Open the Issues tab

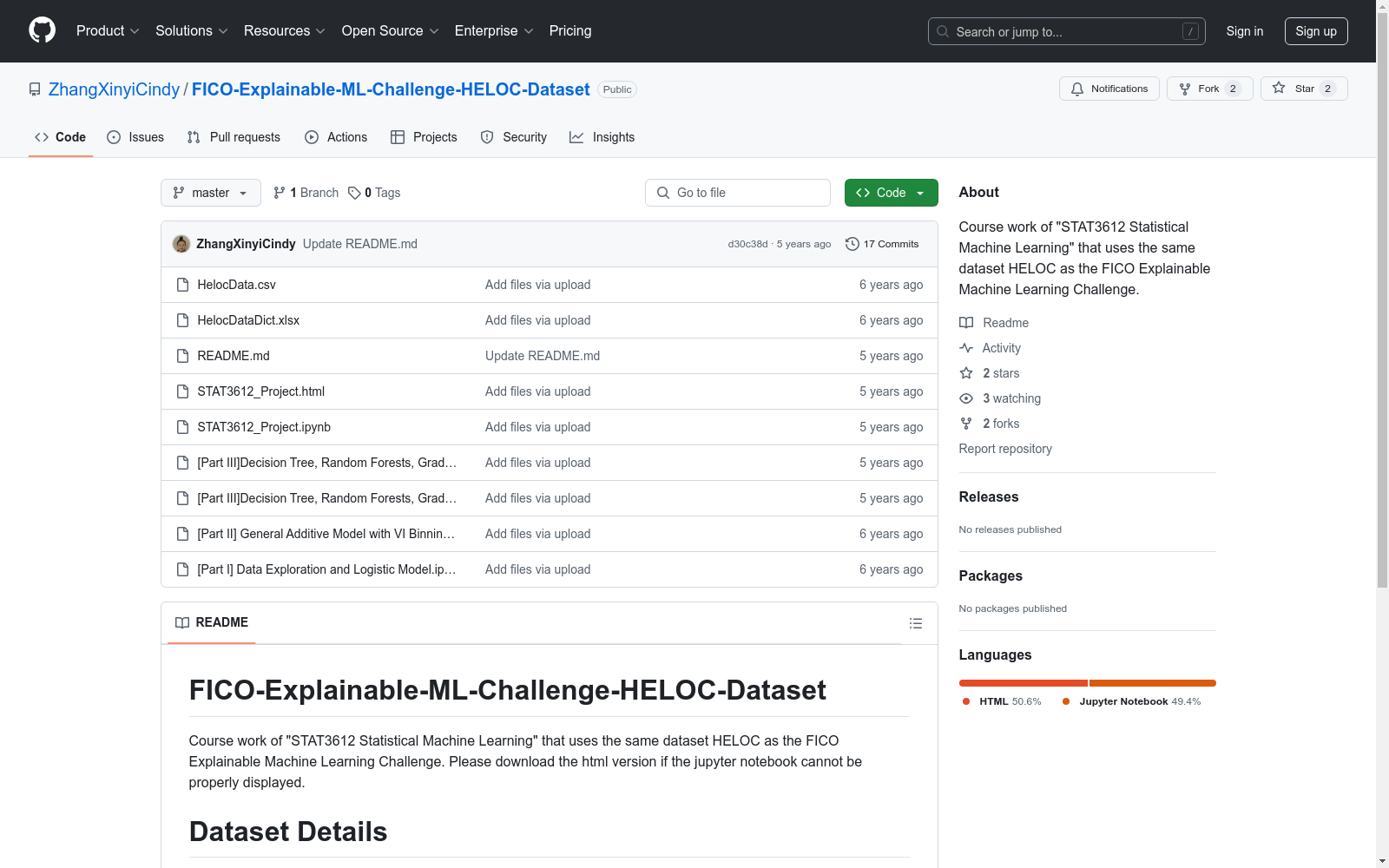pos(135,137)
